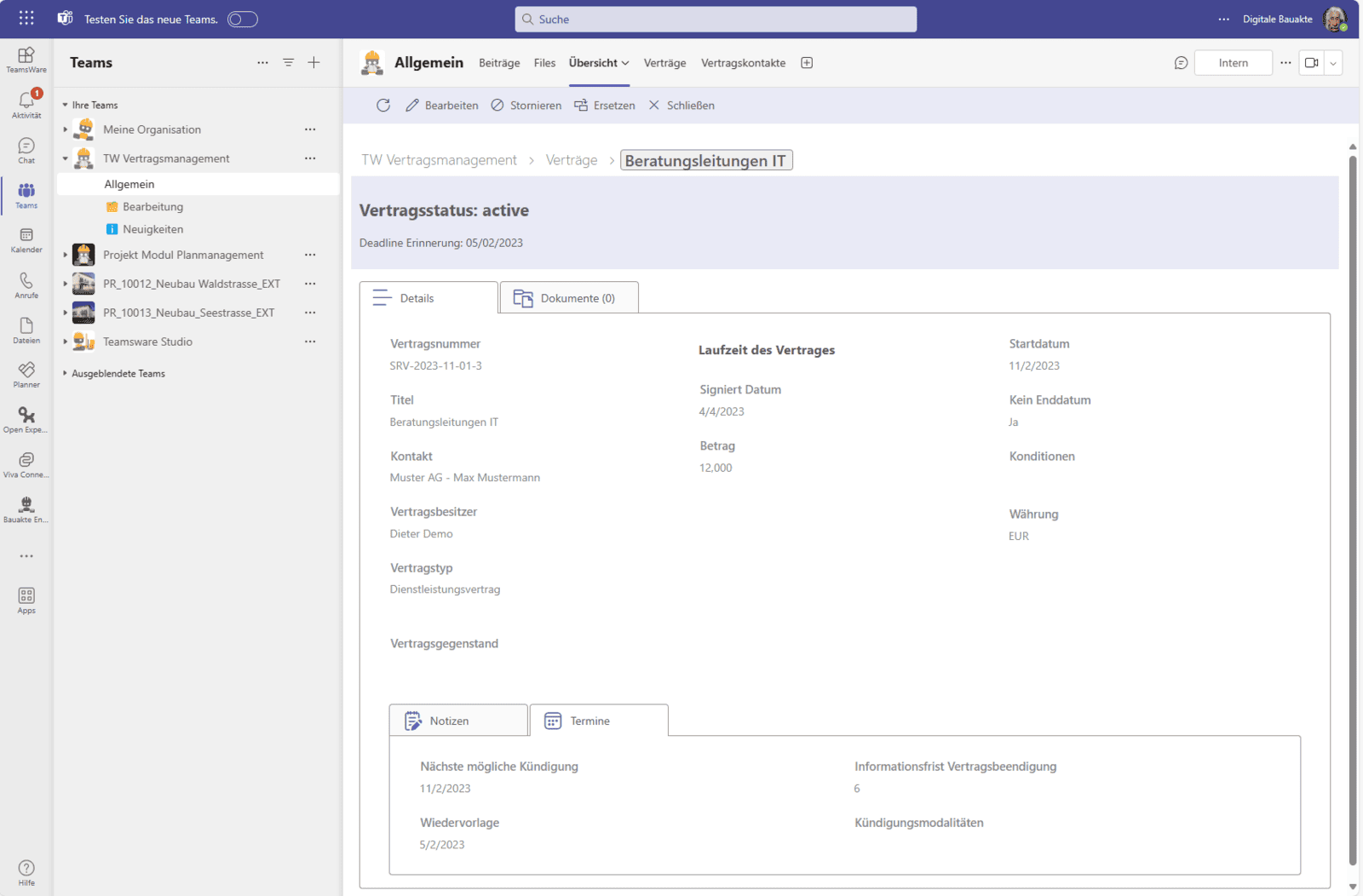Switch to the Dokumente (0) tab
This screenshot has width=1363, height=896.
point(569,298)
